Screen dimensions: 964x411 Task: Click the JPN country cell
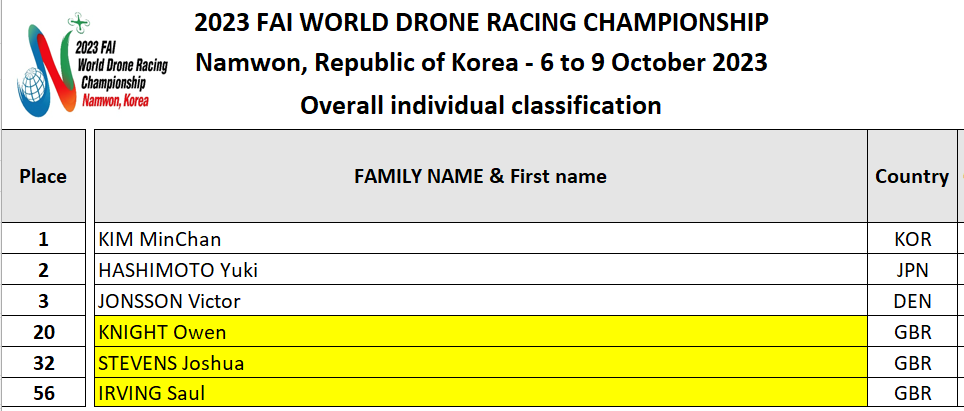pyautogui.click(x=911, y=270)
